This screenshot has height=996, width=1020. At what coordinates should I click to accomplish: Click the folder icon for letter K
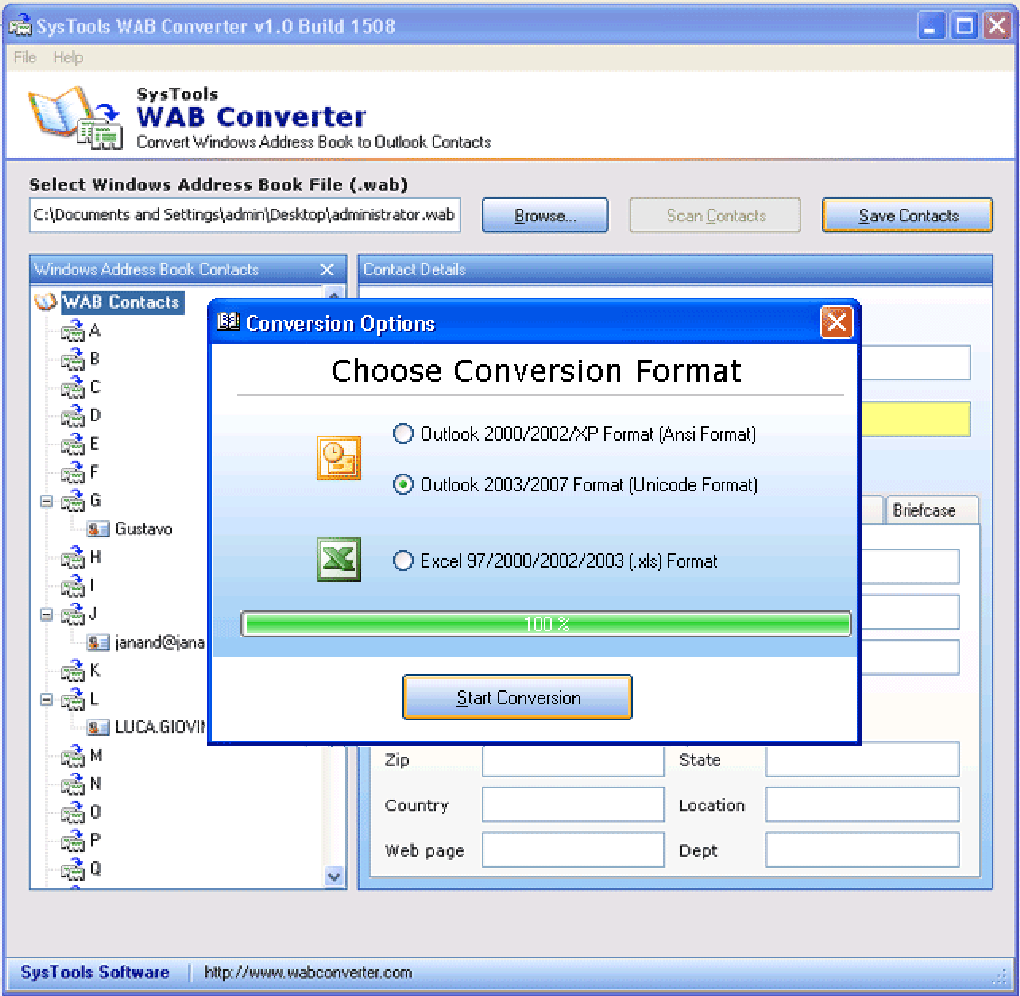(x=73, y=671)
